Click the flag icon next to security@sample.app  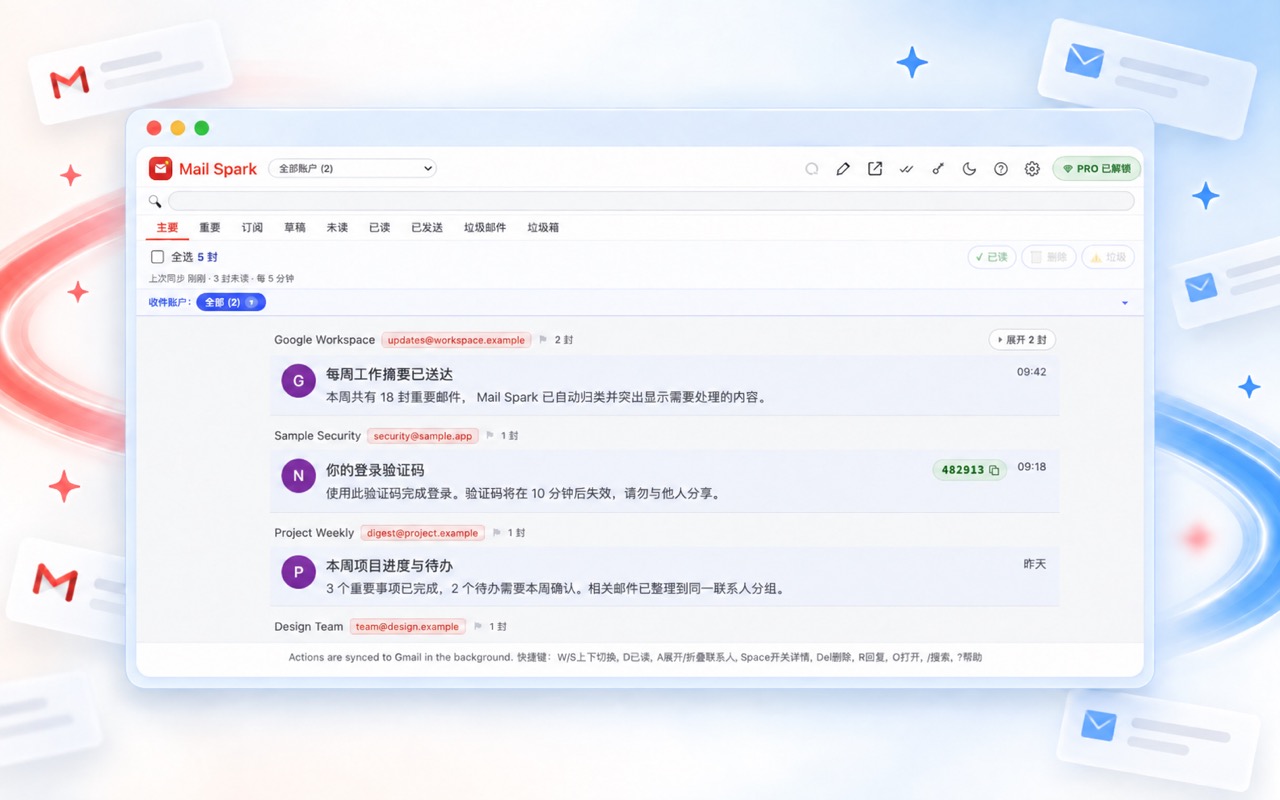tap(490, 436)
